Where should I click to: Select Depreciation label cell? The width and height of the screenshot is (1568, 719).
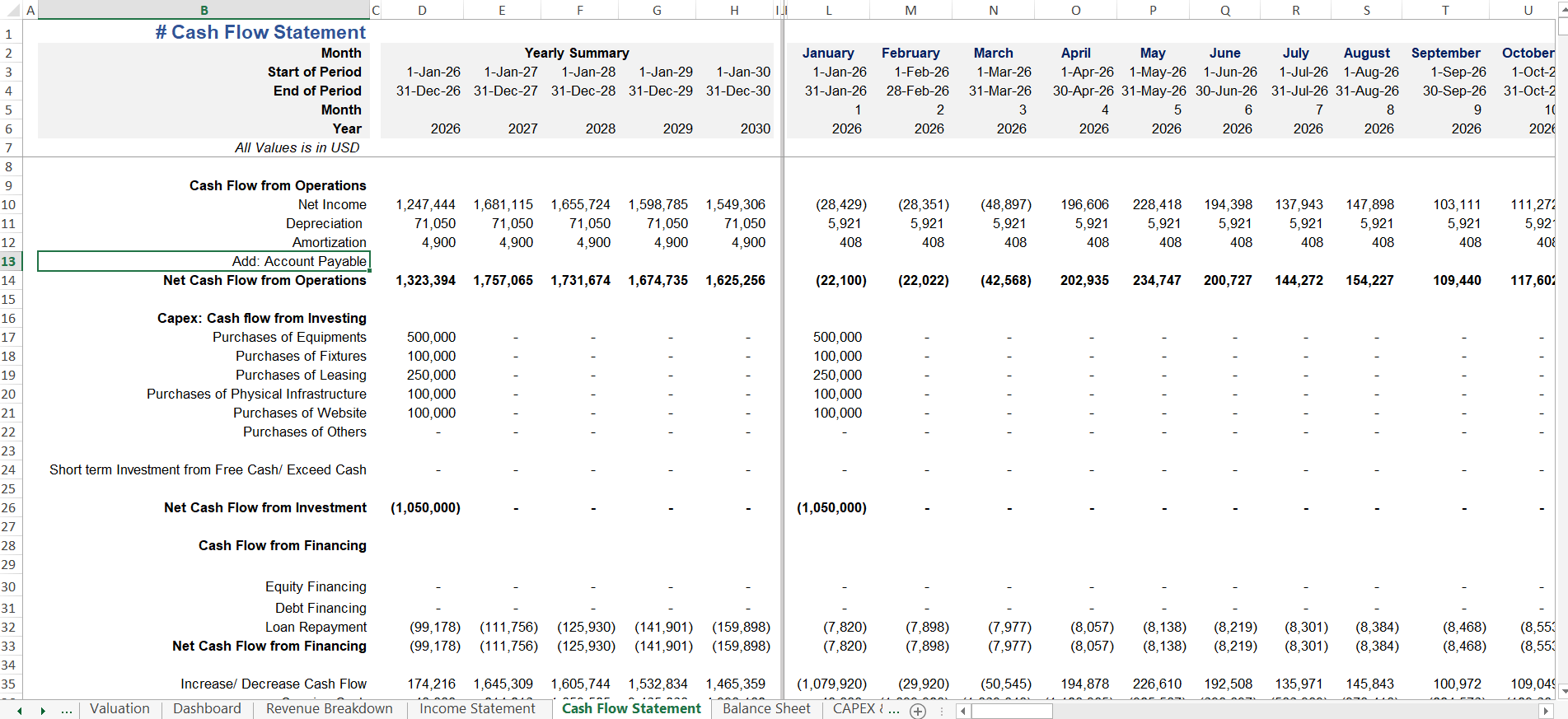[324, 223]
